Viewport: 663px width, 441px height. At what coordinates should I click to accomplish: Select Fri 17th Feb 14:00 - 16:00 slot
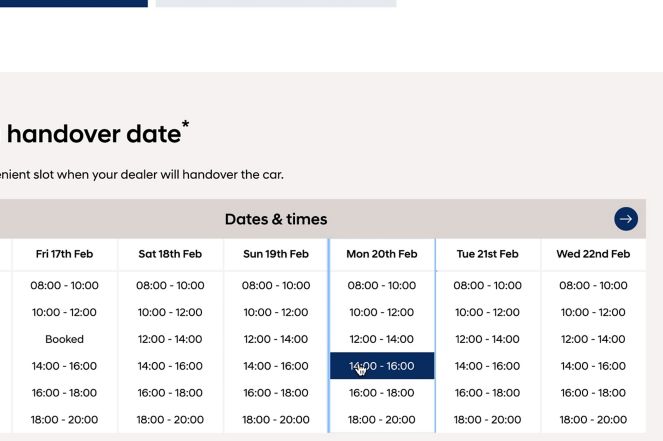(65, 366)
